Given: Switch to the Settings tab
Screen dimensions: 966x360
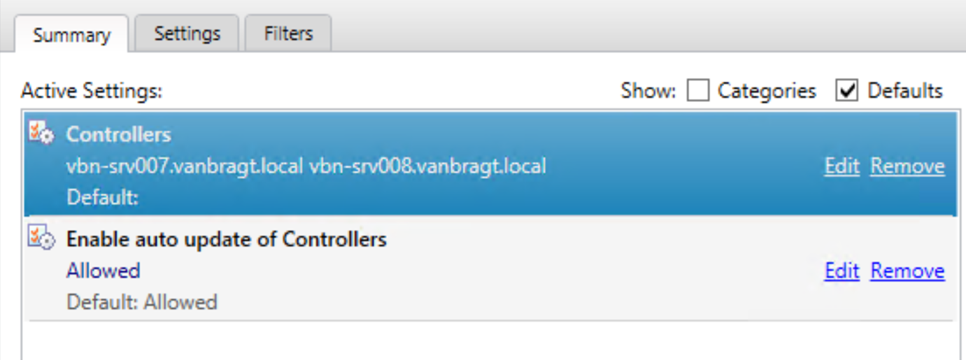Looking at the screenshot, I should tap(187, 33).
